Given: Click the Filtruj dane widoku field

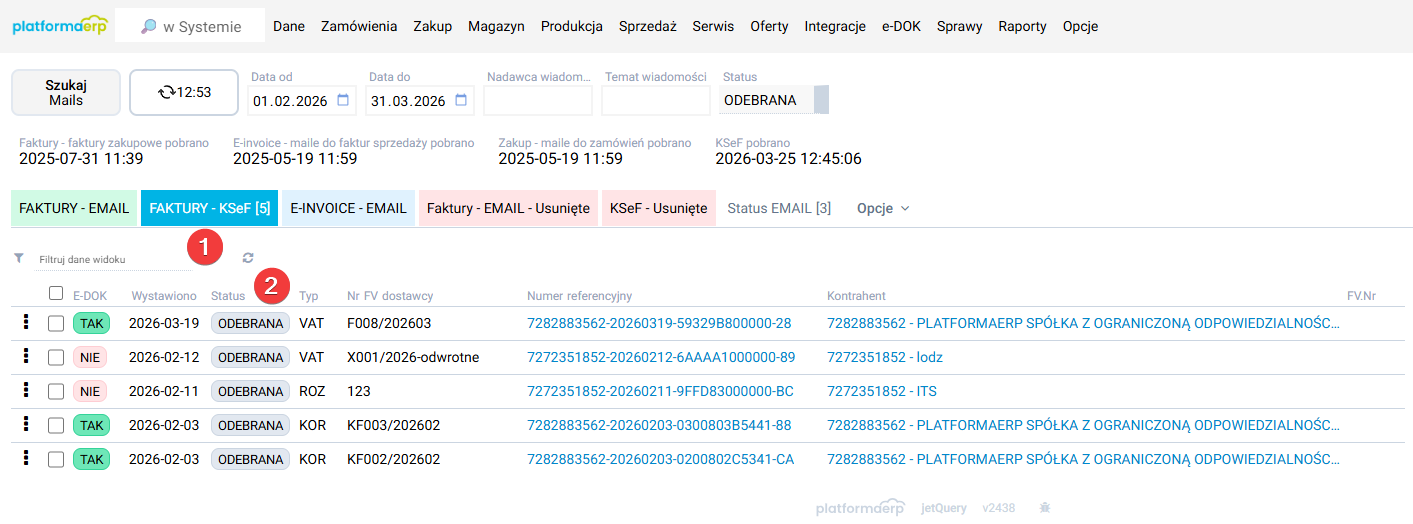Looking at the screenshot, I should (112, 259).
